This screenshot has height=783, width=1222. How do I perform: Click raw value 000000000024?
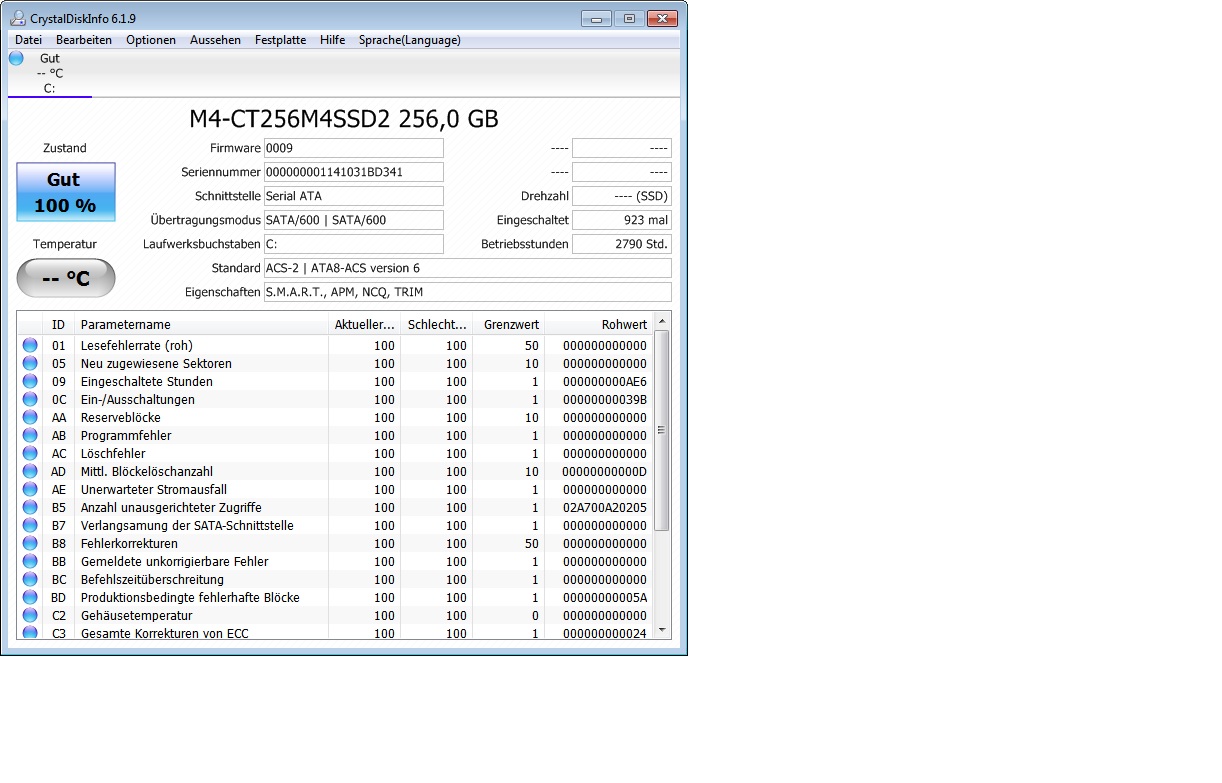(605, 633)
